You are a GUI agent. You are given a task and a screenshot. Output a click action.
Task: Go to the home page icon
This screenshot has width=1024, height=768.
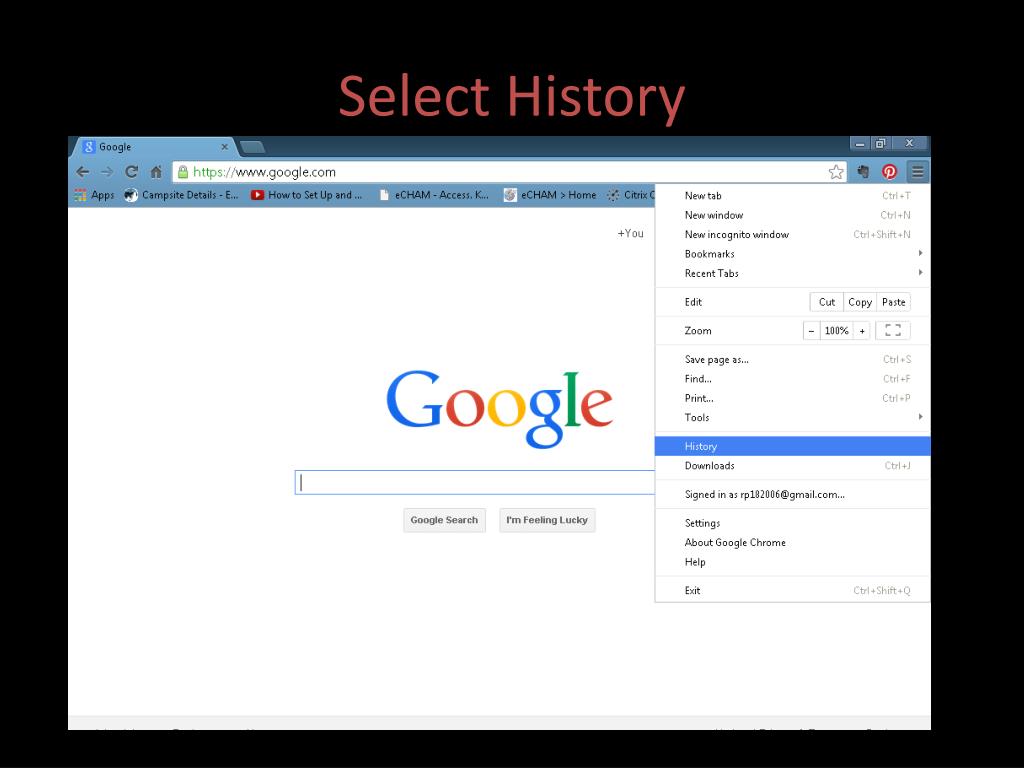tap(156, 172)
